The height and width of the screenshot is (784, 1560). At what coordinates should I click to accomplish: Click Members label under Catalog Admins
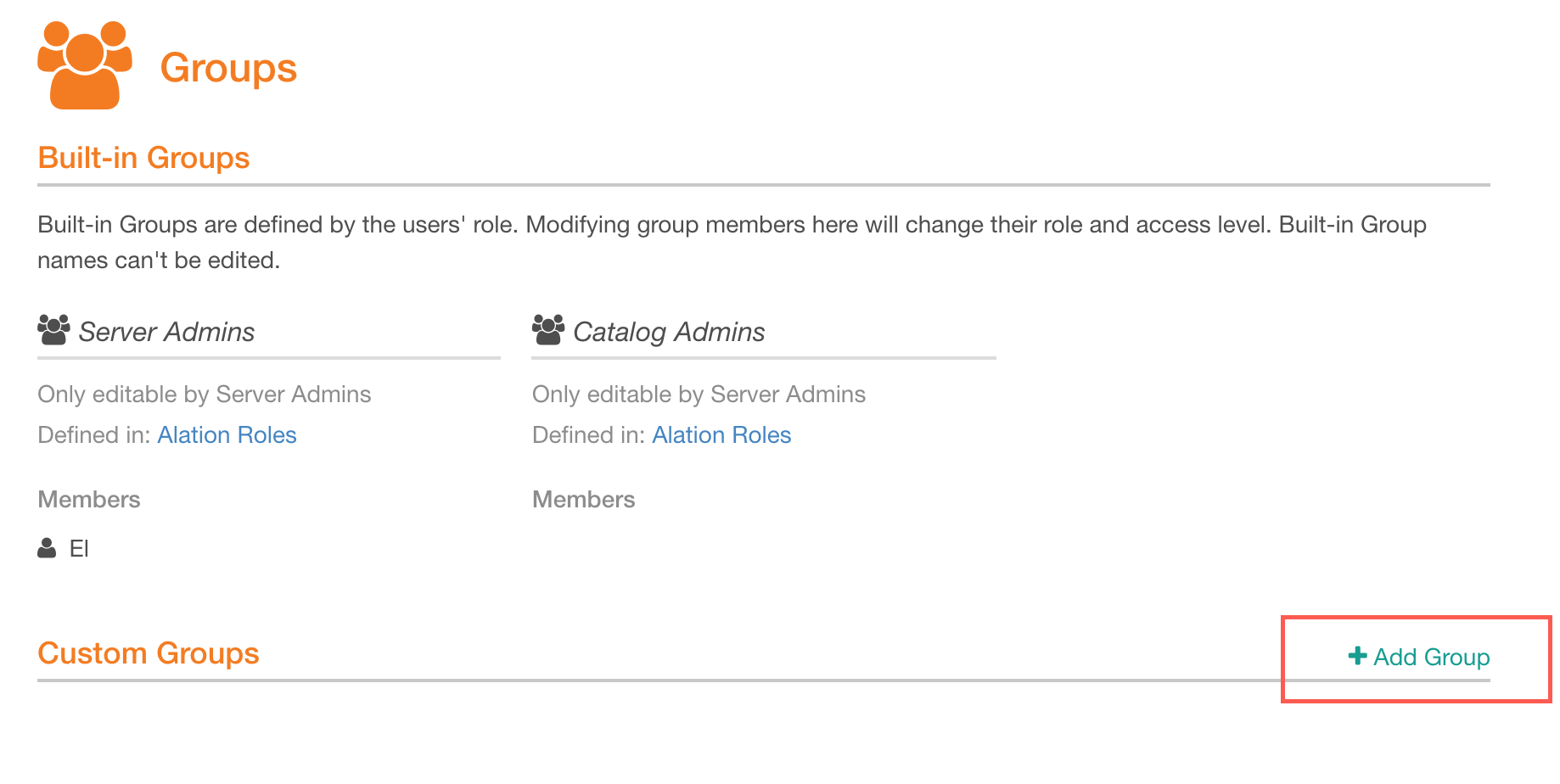coord(584,500)
